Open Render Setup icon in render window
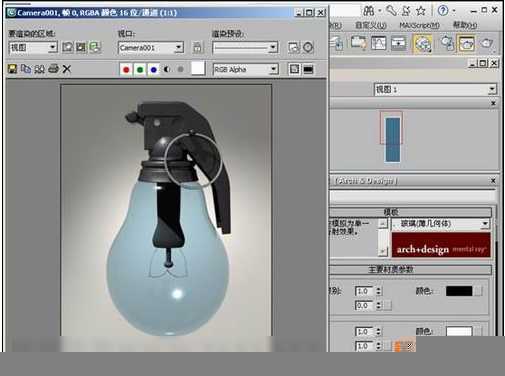Screen dimensions: 505x376 294,47
